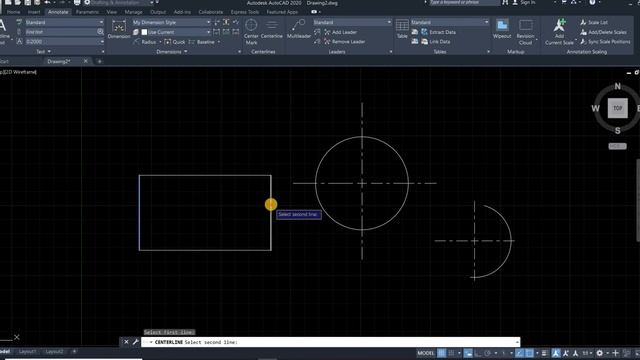640x360 pixels.
Task: Switch to the Output ribbon tab
Action: [x=158, y=12]
